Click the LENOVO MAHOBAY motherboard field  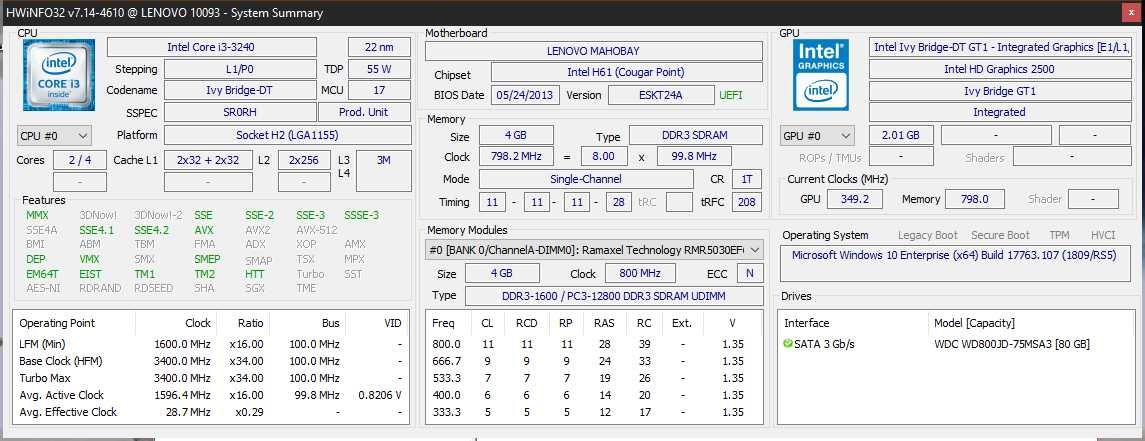tap(594, 51)
